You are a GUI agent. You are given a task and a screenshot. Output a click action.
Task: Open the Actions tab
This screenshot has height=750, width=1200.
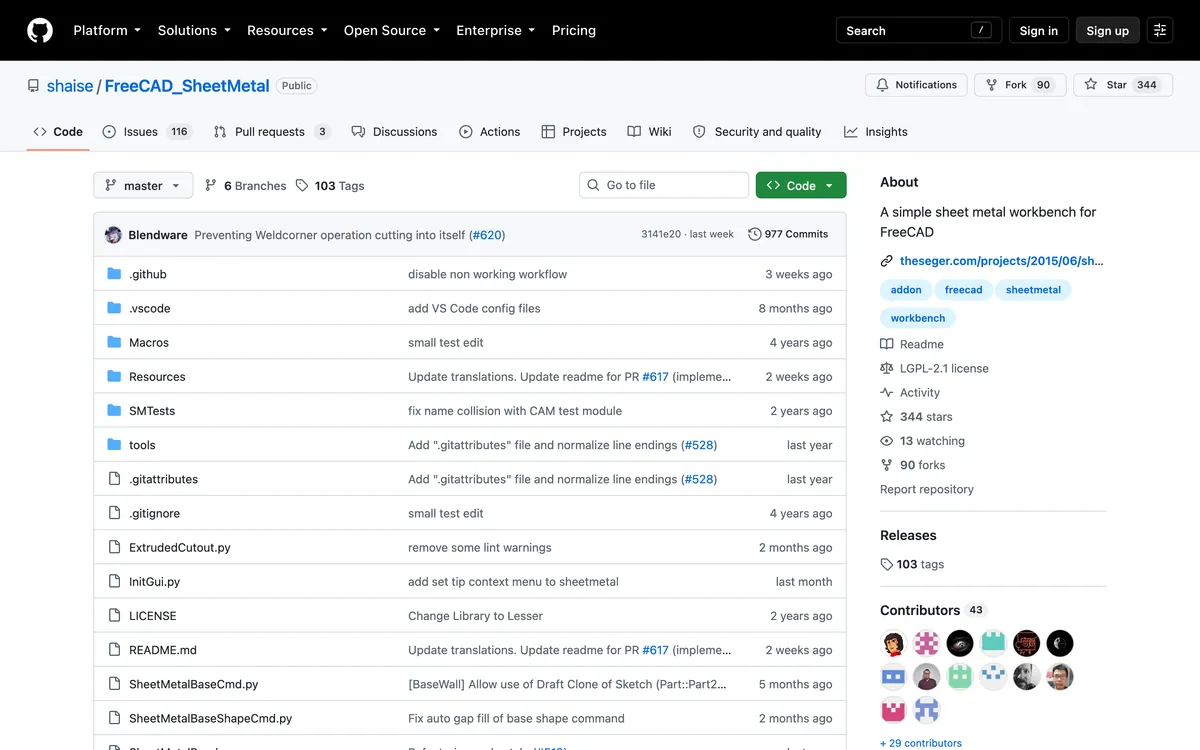[x=490, y=131]
